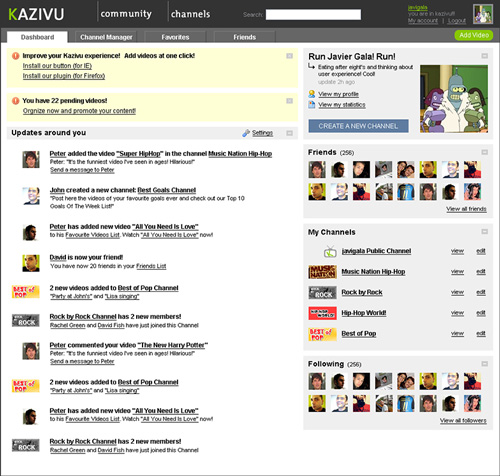
Task: Click Friends List link in David update
Action: 151,266
